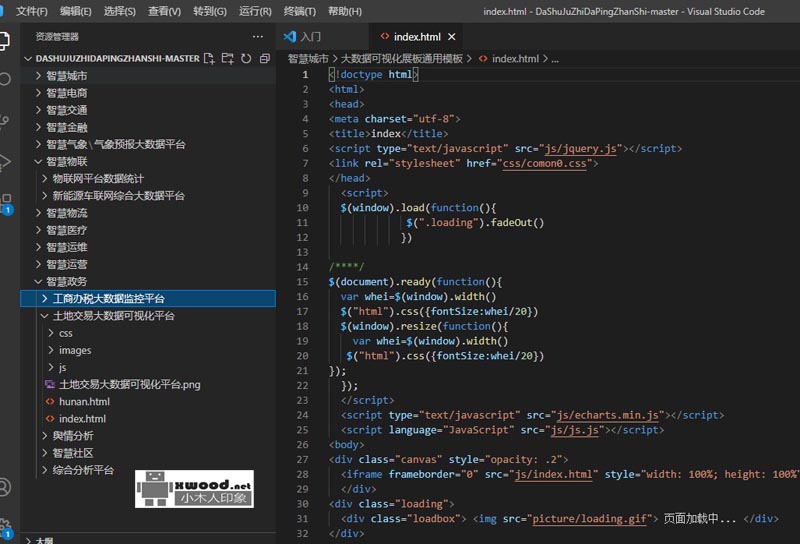The height and width of the screenshot is (544, 800).
Task: Expand the 智慧医疗 folder
Action: click(148, 230)
